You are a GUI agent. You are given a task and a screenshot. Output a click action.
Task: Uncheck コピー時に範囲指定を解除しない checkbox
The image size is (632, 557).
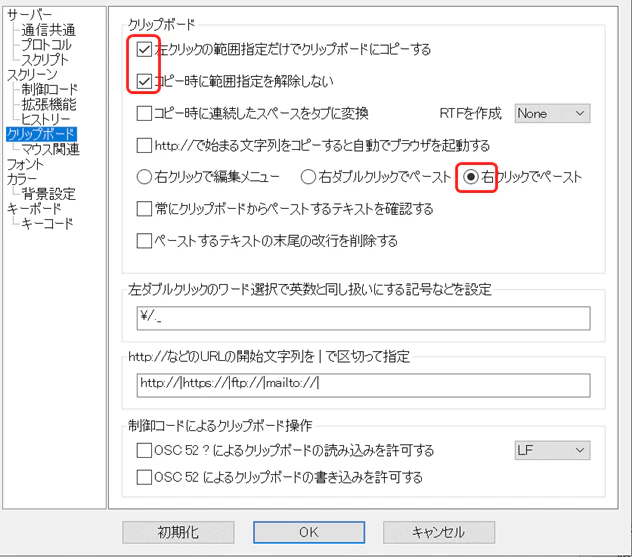tap(144, 81)
